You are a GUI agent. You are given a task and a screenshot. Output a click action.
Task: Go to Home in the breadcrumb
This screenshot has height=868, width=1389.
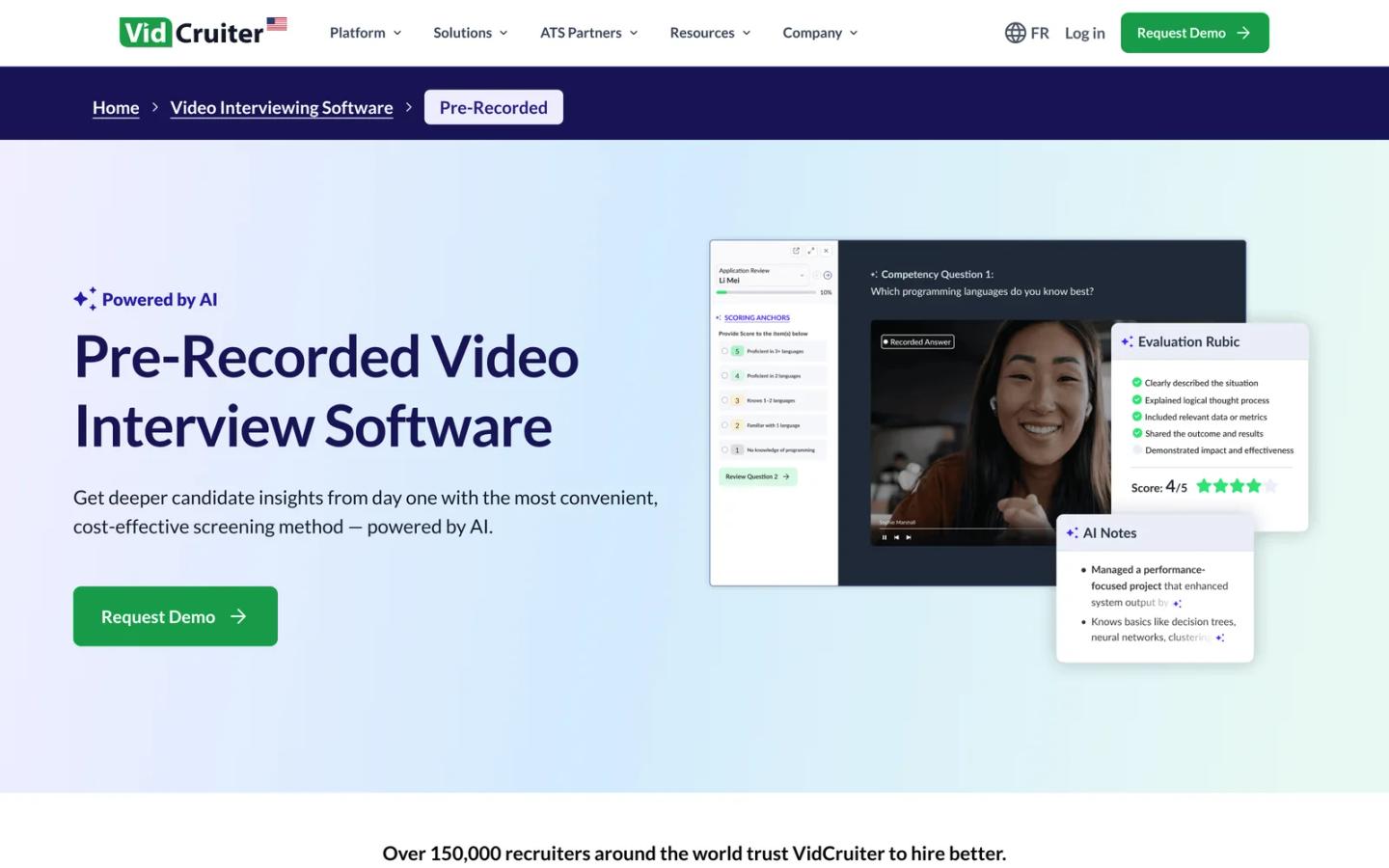tap(116, 107)
